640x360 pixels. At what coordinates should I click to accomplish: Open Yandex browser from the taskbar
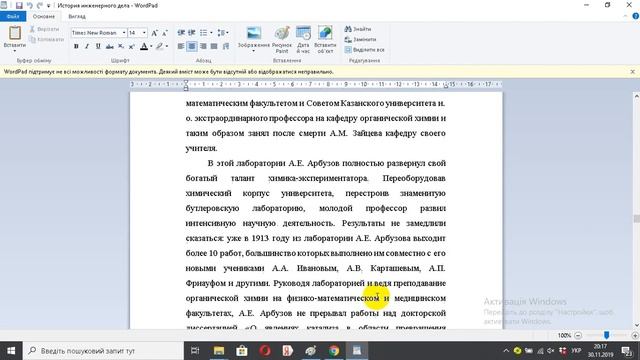tap(288, 351)
